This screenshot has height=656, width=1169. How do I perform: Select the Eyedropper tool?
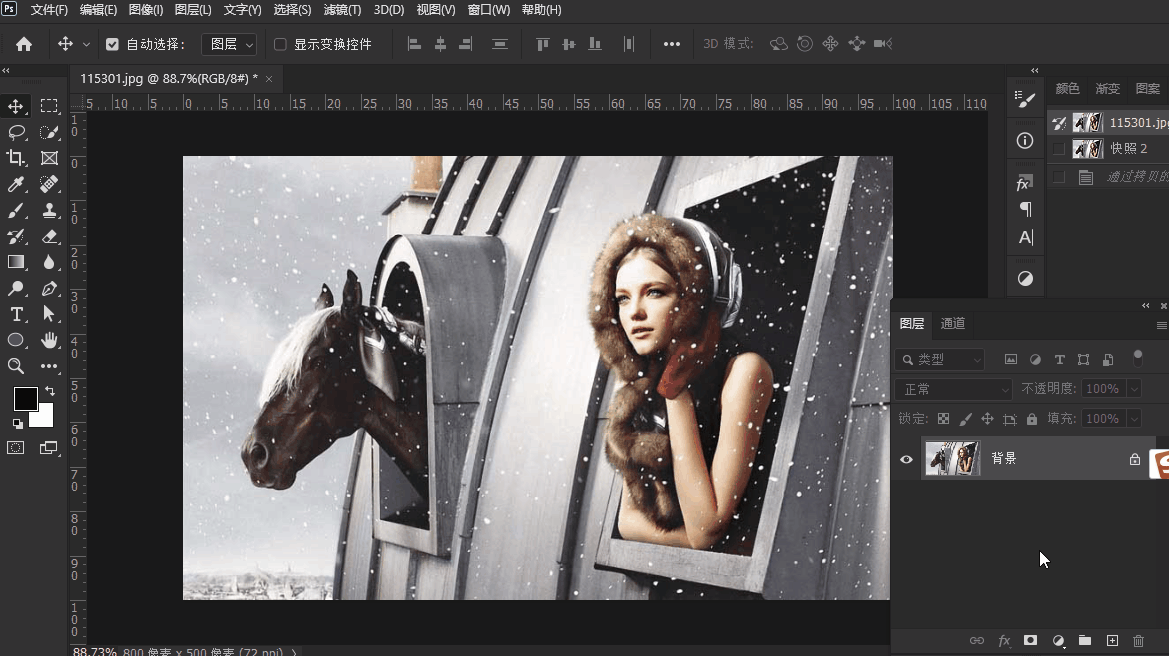(x=16, y=184)
